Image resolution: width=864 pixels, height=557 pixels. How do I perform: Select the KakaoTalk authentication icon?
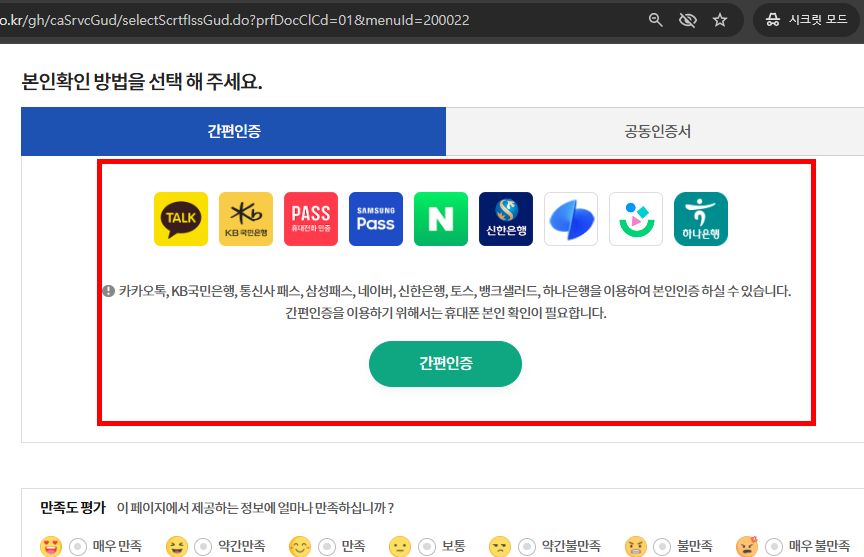click(x=181, y=219)
